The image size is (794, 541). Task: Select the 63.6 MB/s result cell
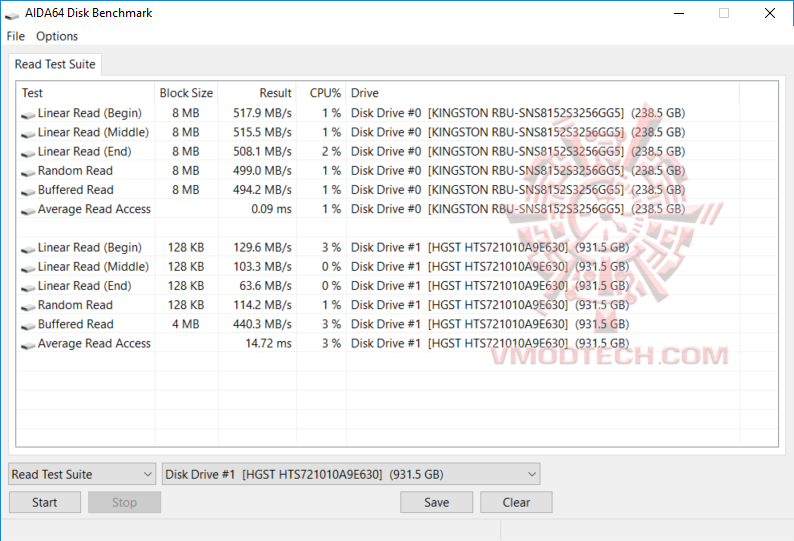coord(265,286)
